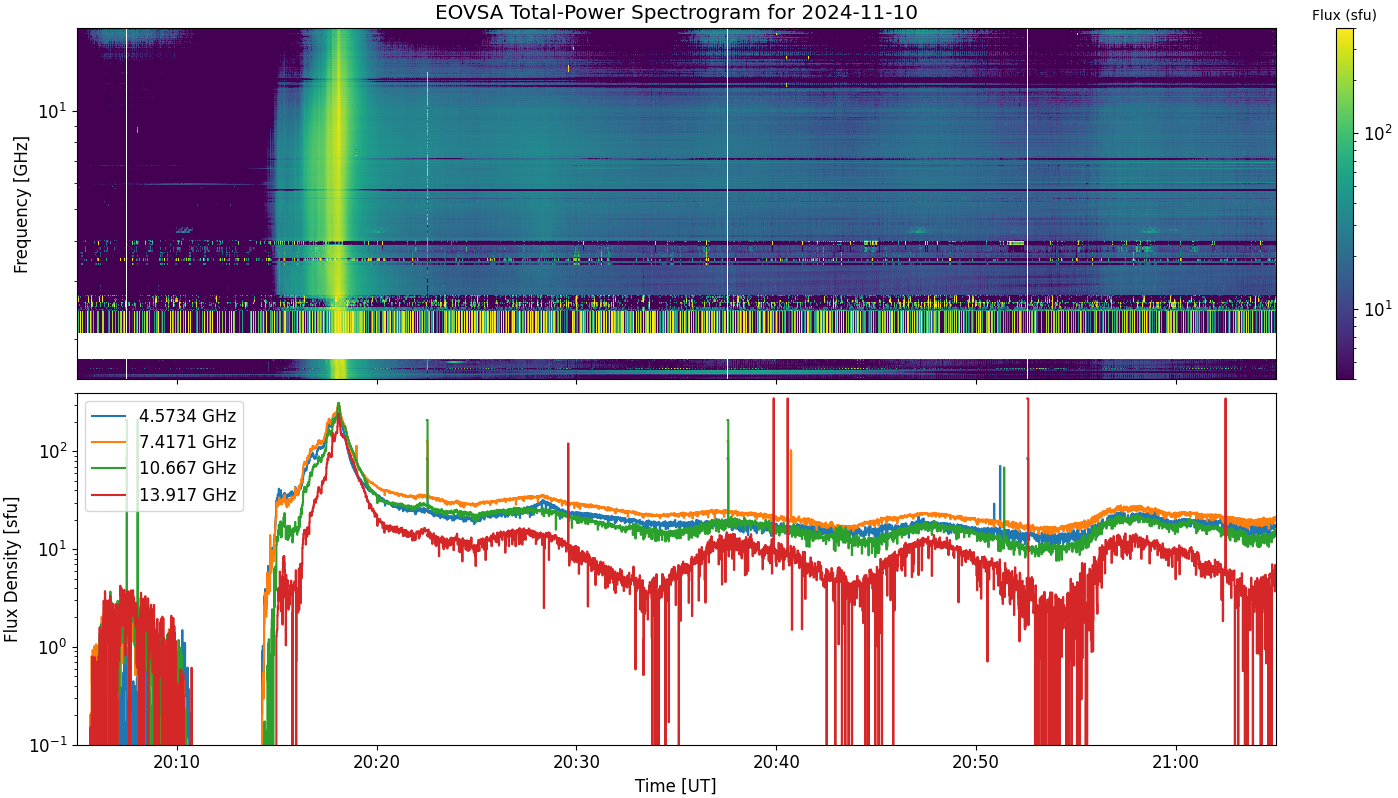Image resolution: width=1398 pixels, height=798 pixels.
Task: Click the 20:40 time tick label
Action: point(776,762)
